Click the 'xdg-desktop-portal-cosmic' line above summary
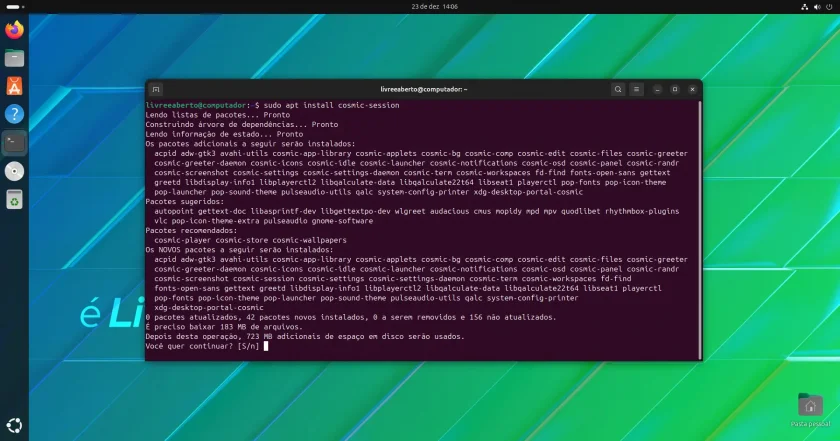The height and width of the screenshot is (441, 840). [x=209, y=308]
